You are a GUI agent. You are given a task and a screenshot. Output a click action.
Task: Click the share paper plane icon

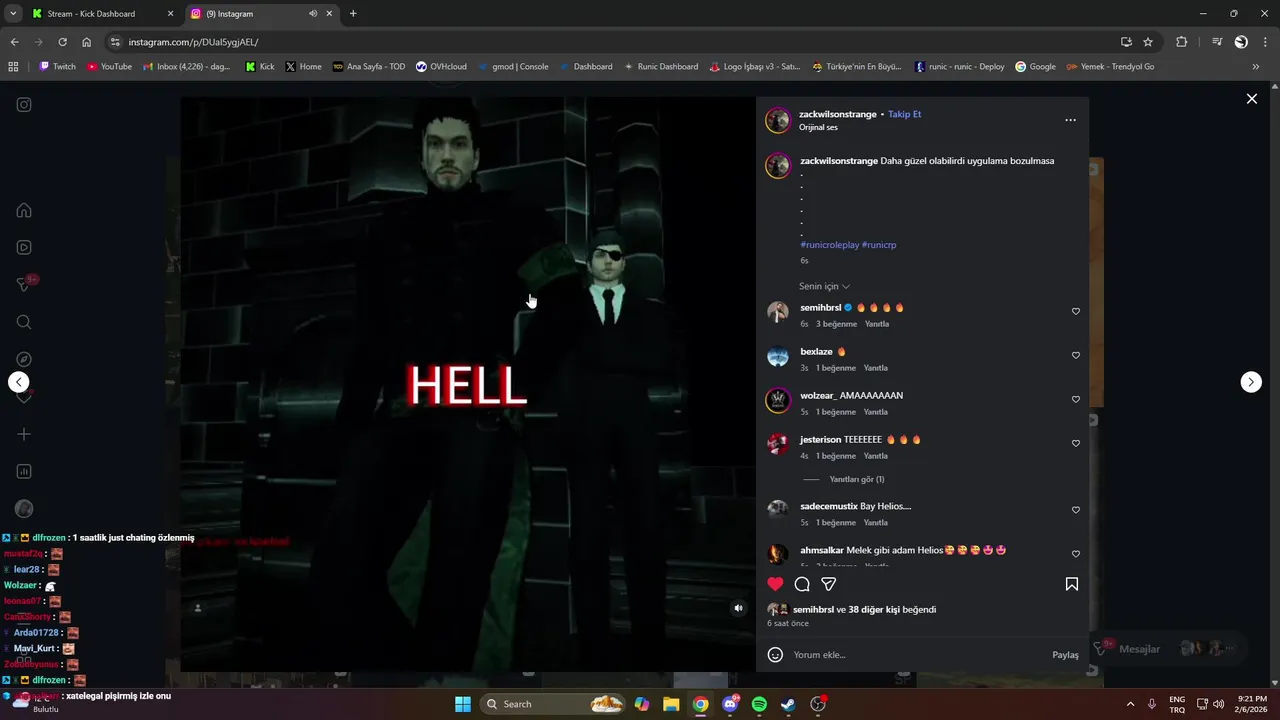829,584
